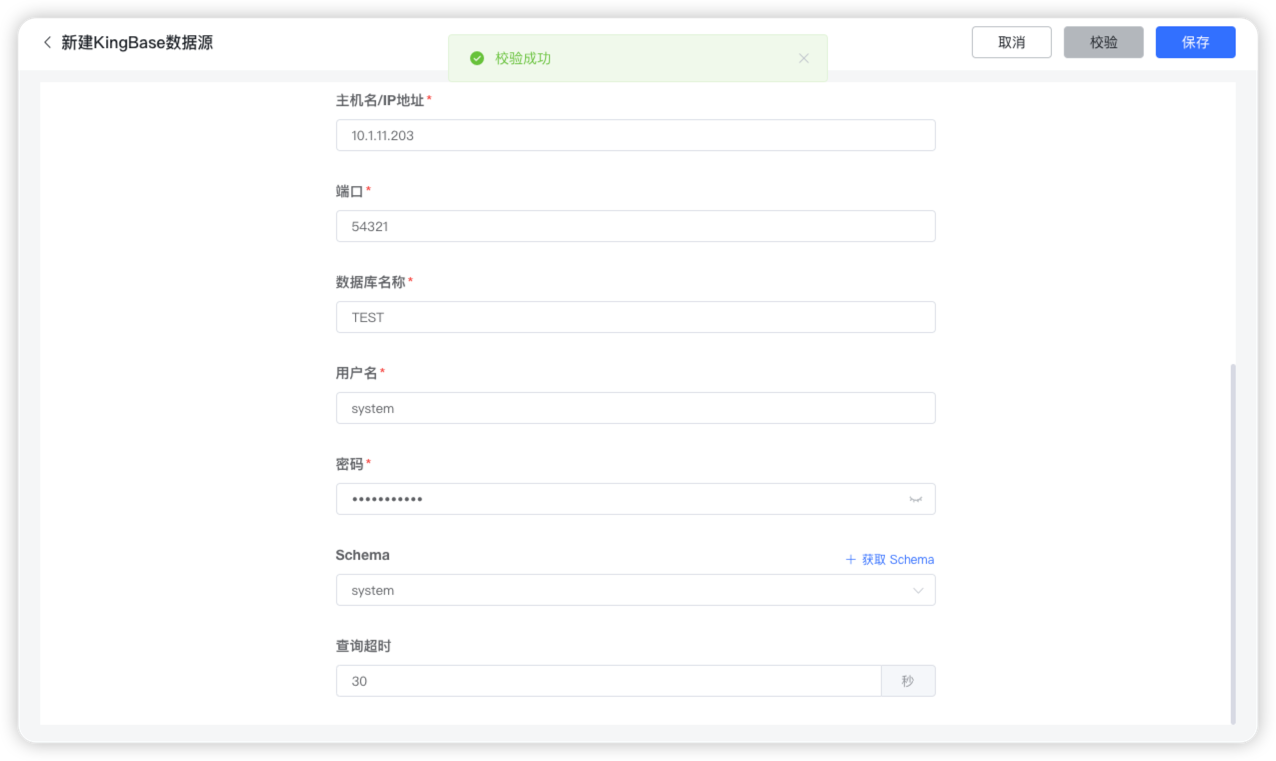This screenshot has height=761, width=1276.
Task: Focus the 主机名/IP地址 input field
Action: pos(636,136)
